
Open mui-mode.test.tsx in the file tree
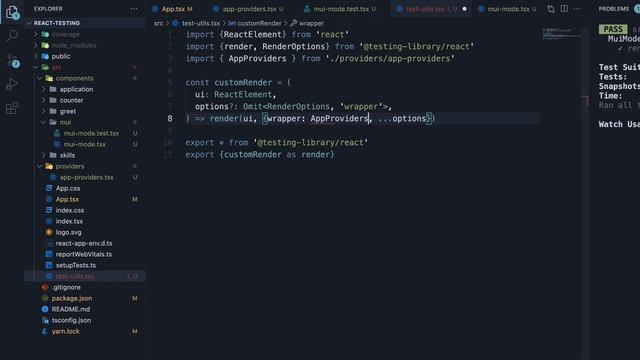(91, 133)
